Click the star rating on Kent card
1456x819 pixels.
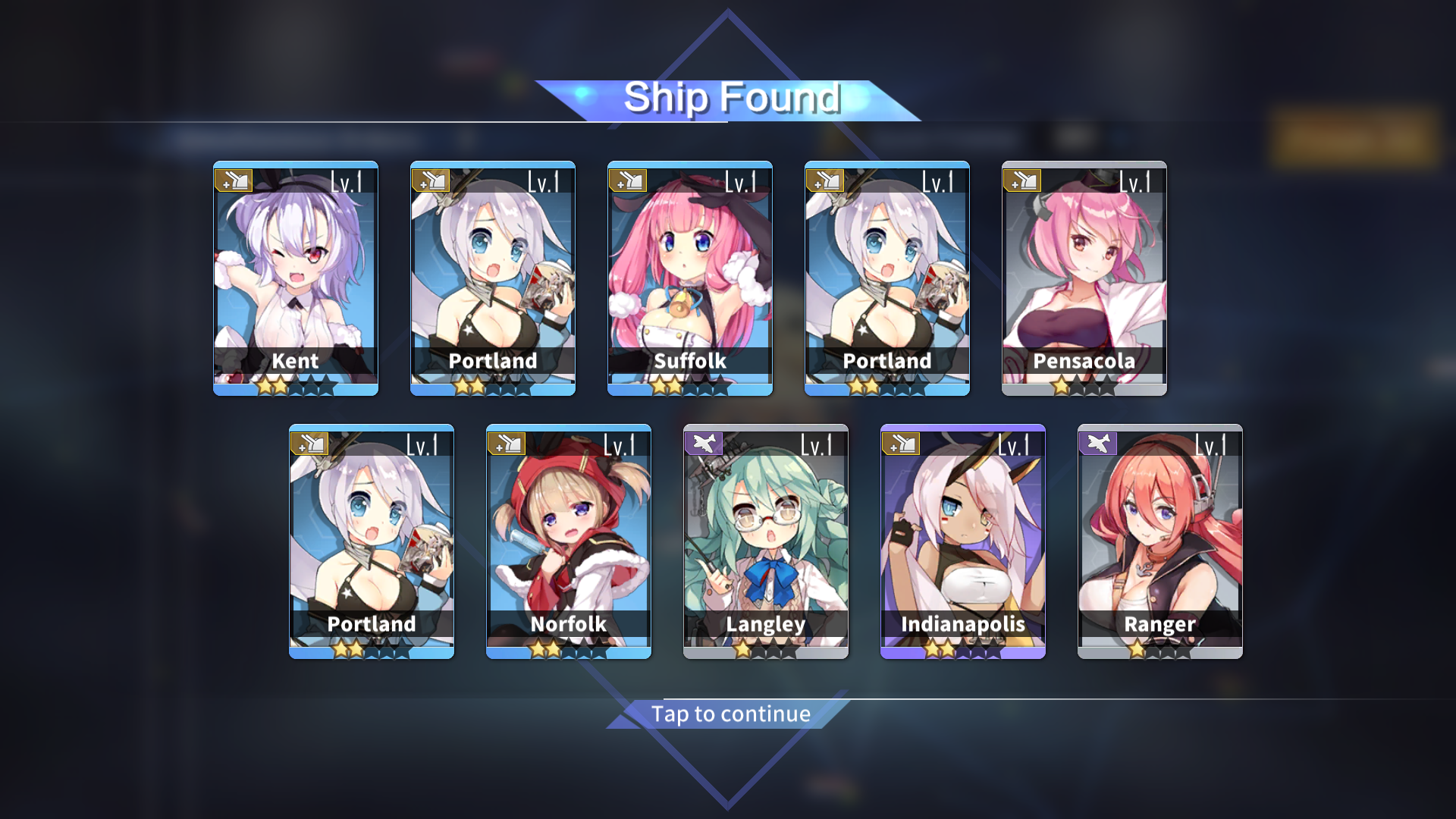296,386
